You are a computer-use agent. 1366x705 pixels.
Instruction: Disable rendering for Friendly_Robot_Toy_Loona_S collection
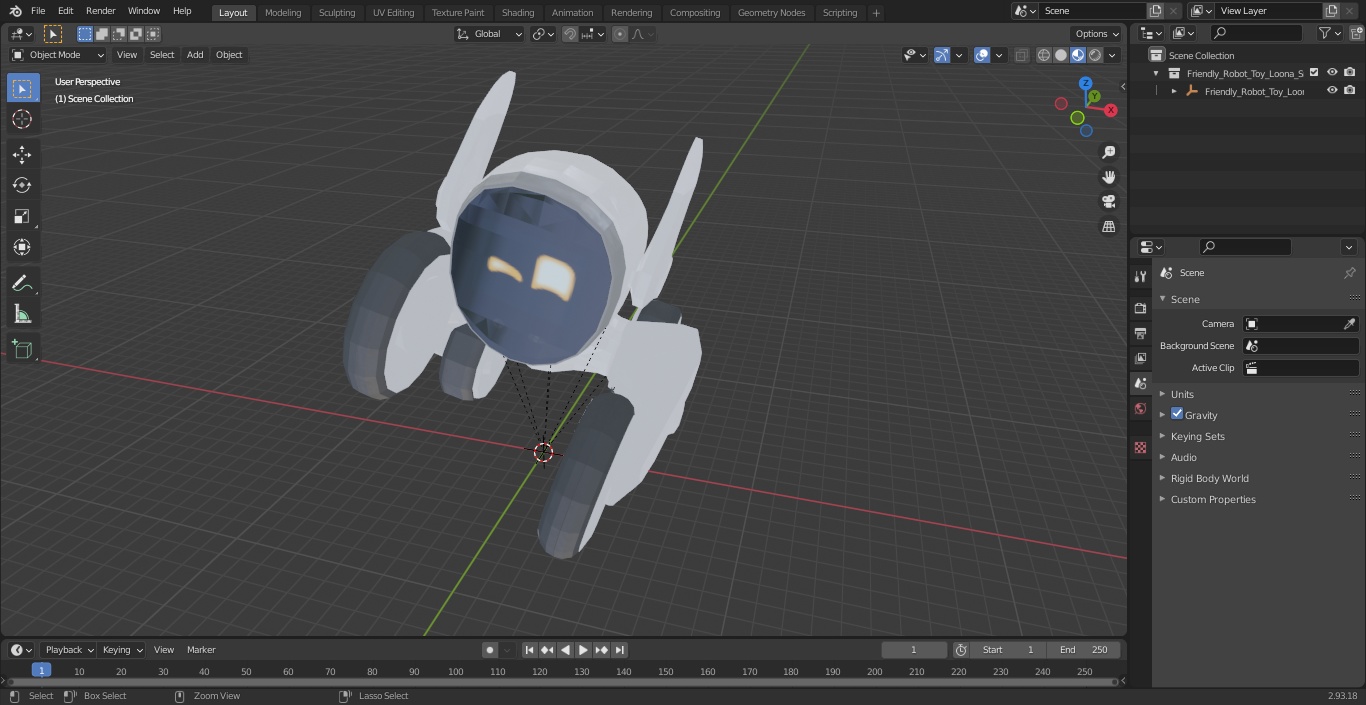(x=1350, y=73)
